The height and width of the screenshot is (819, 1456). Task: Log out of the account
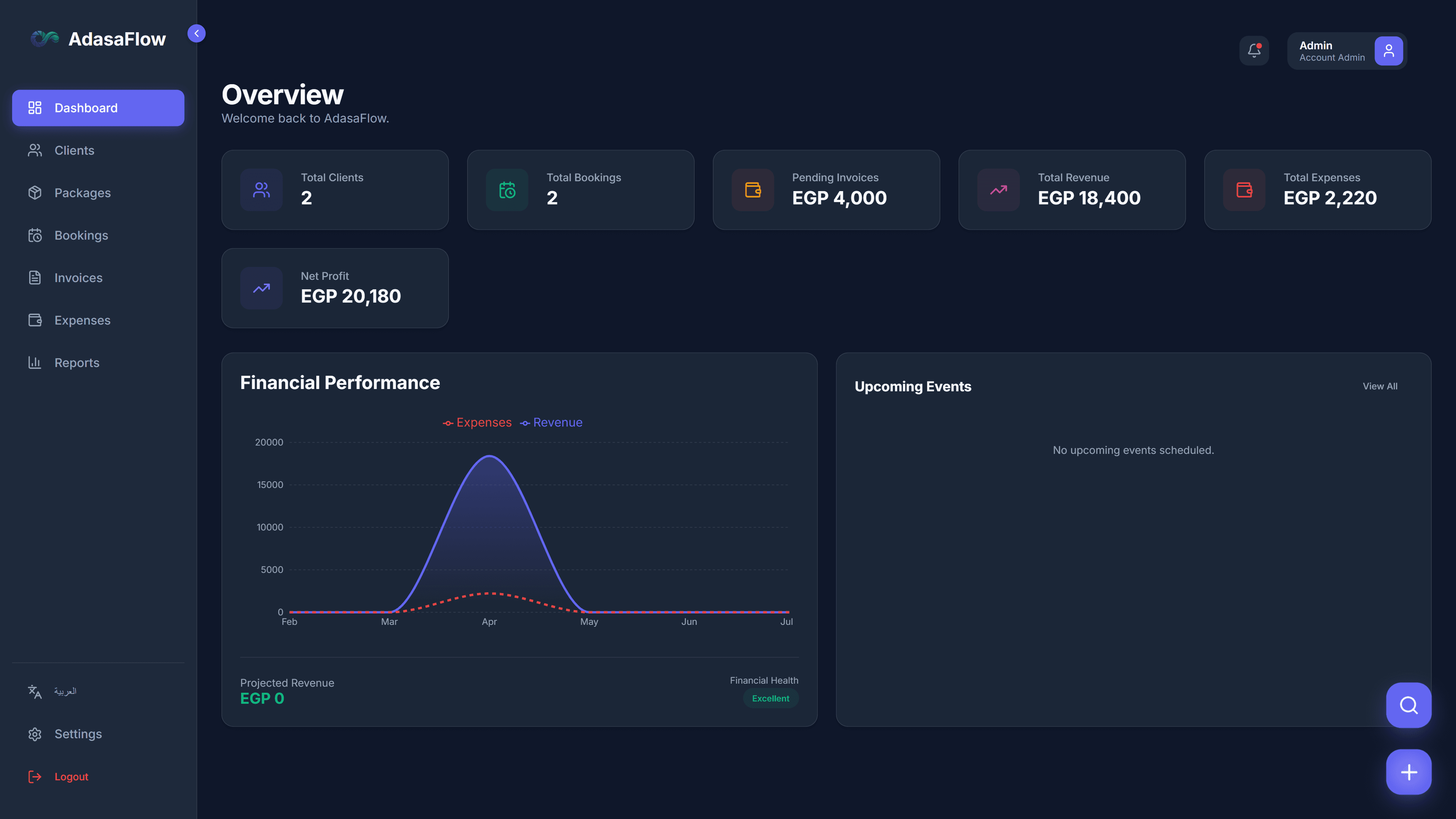click(x=98, y=777)
